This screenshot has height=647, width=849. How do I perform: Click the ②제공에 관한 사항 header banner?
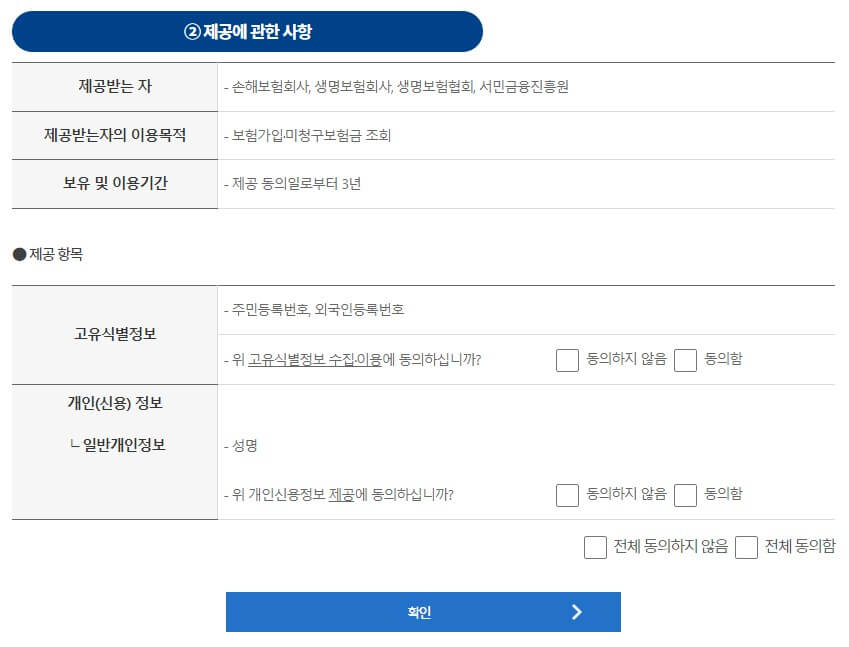coord(246,31)
